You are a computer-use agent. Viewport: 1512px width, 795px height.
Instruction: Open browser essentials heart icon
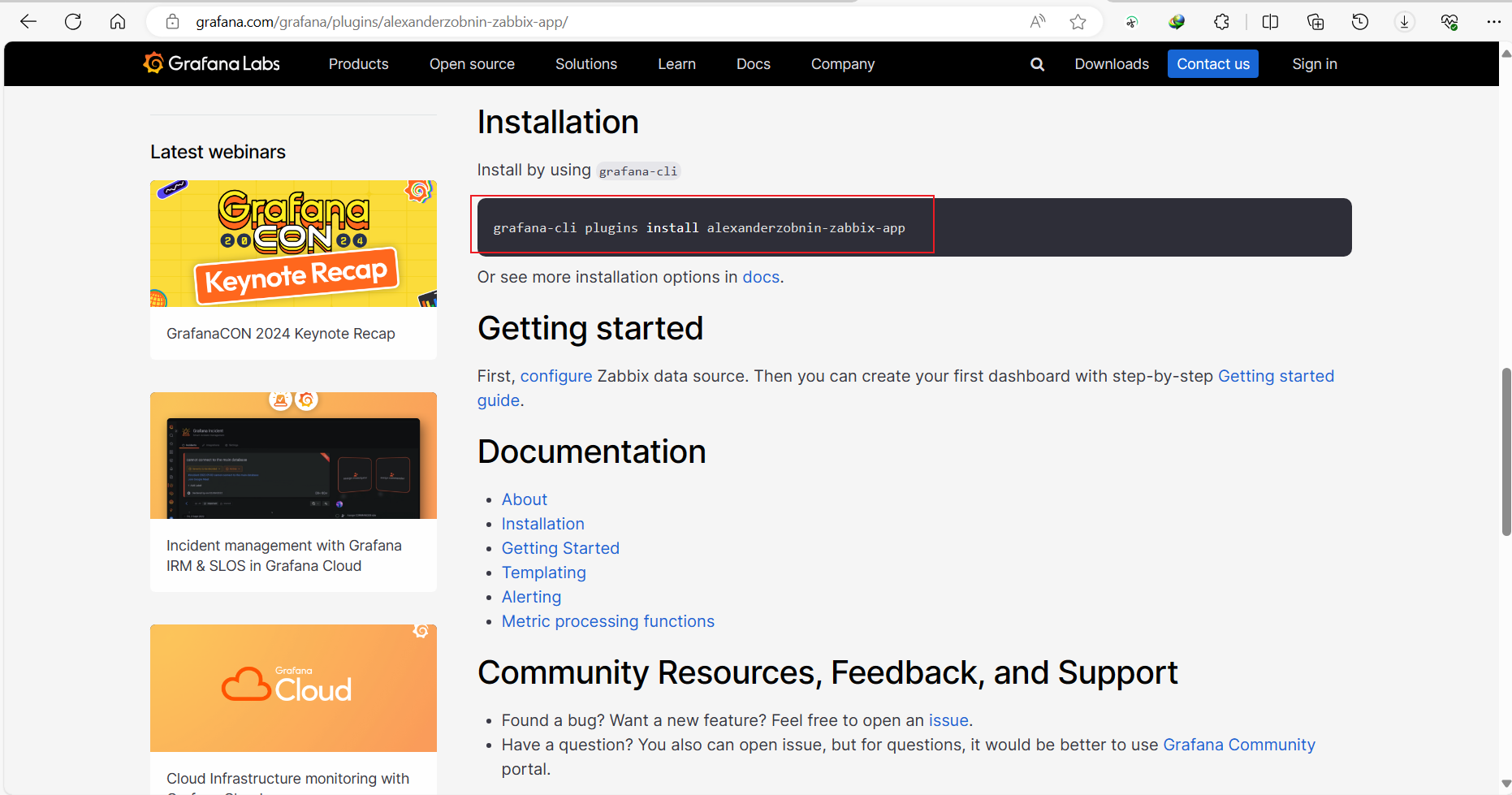(x=1449, y=22)
